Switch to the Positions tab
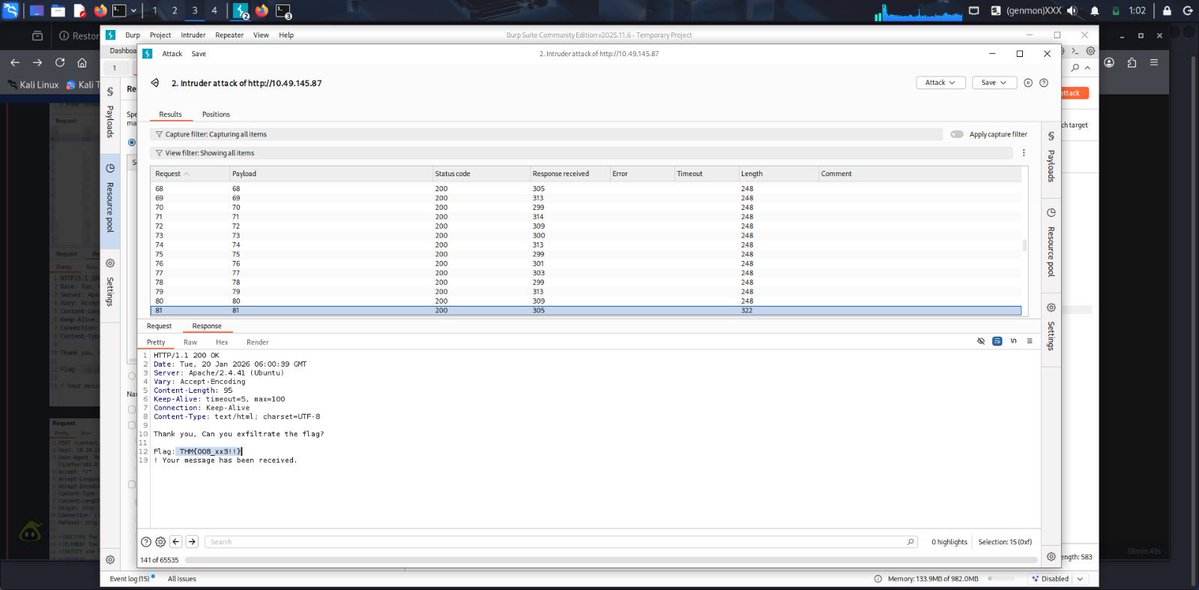This screenshot has width=1199, height=590. click(x=216, y=114)
